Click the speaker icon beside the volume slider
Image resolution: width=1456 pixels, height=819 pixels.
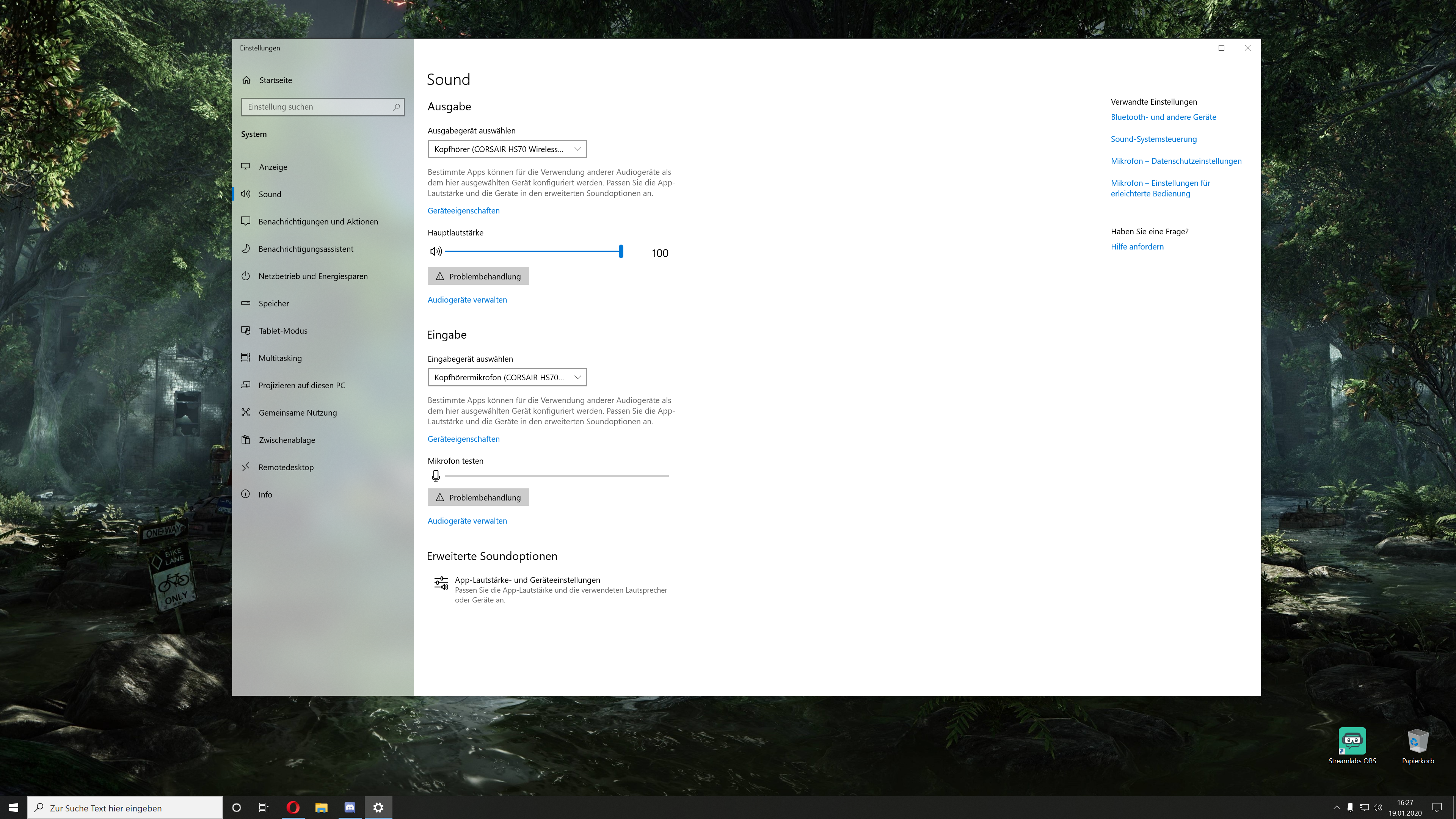click(436, 251)
